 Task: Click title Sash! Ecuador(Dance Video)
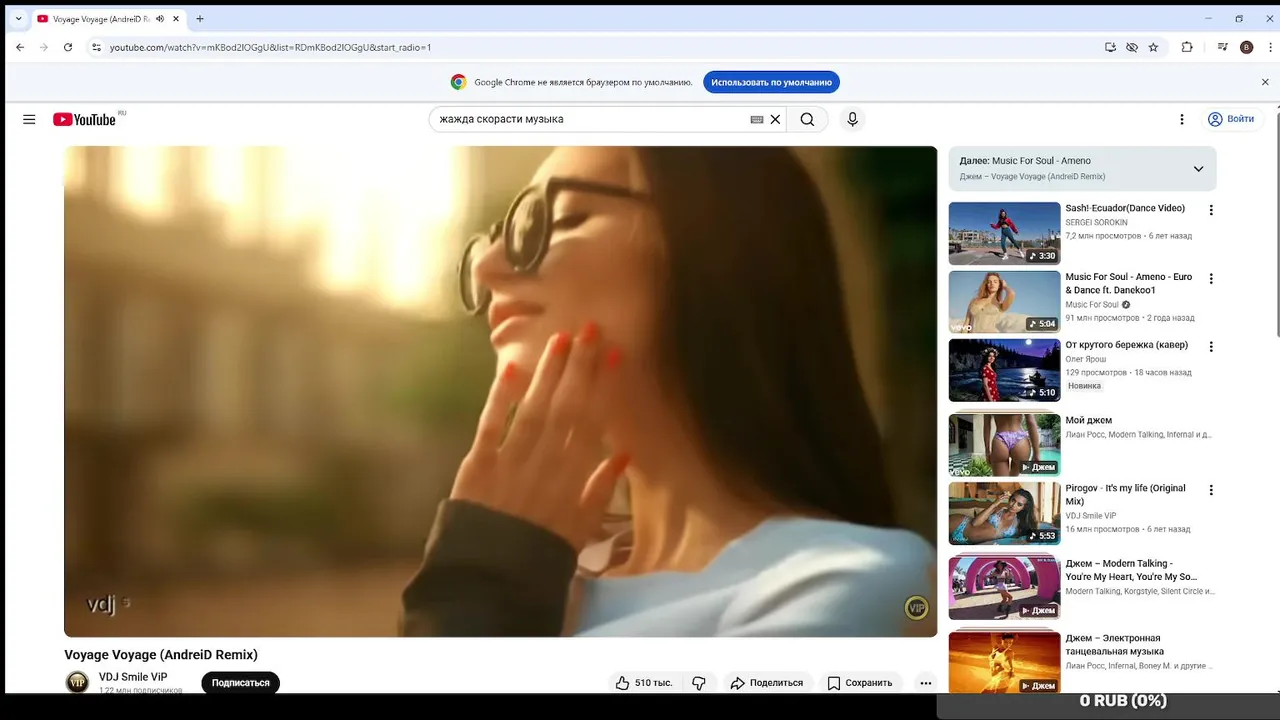1125,208
